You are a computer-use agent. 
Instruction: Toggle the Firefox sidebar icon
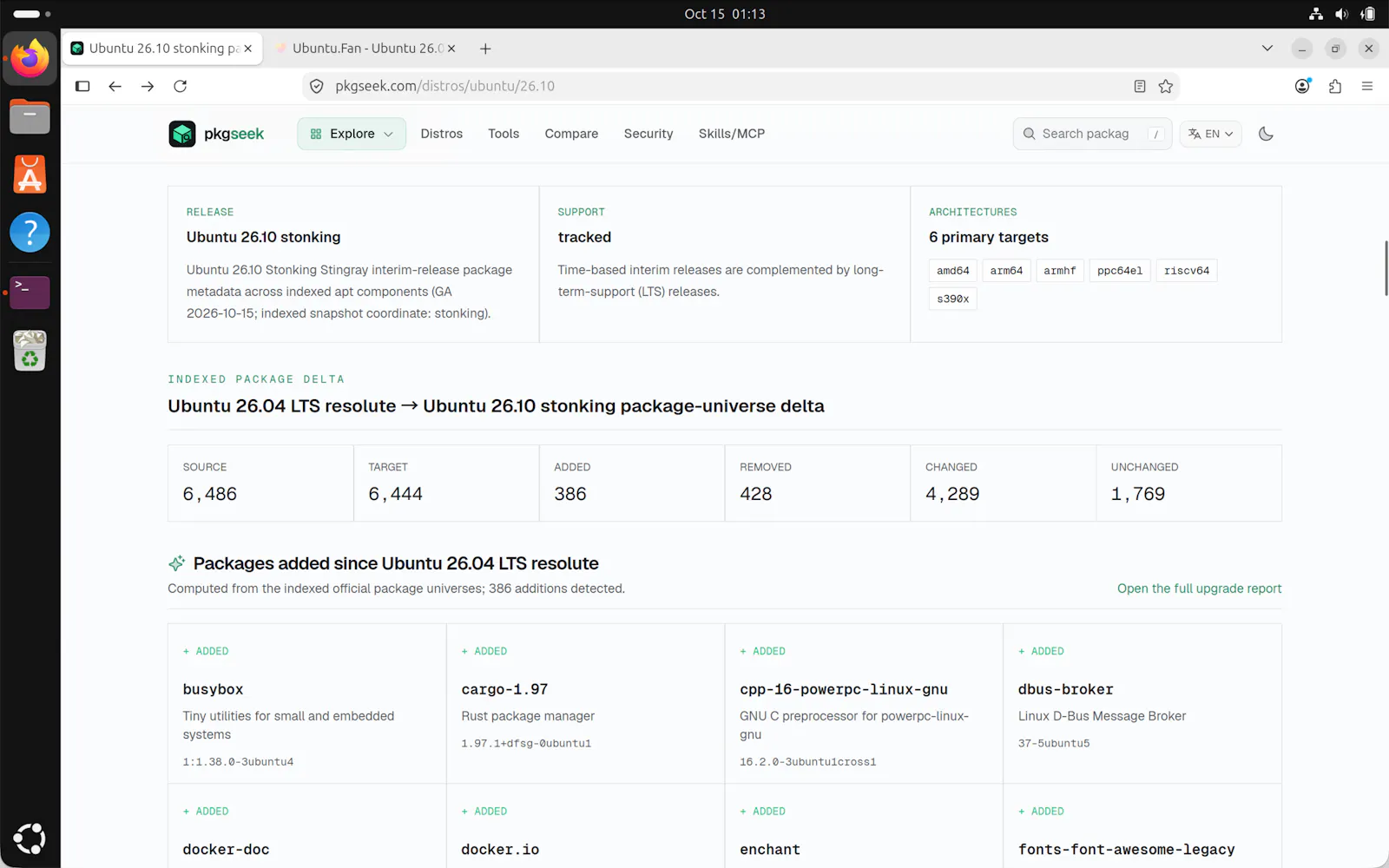coord(82,86)
